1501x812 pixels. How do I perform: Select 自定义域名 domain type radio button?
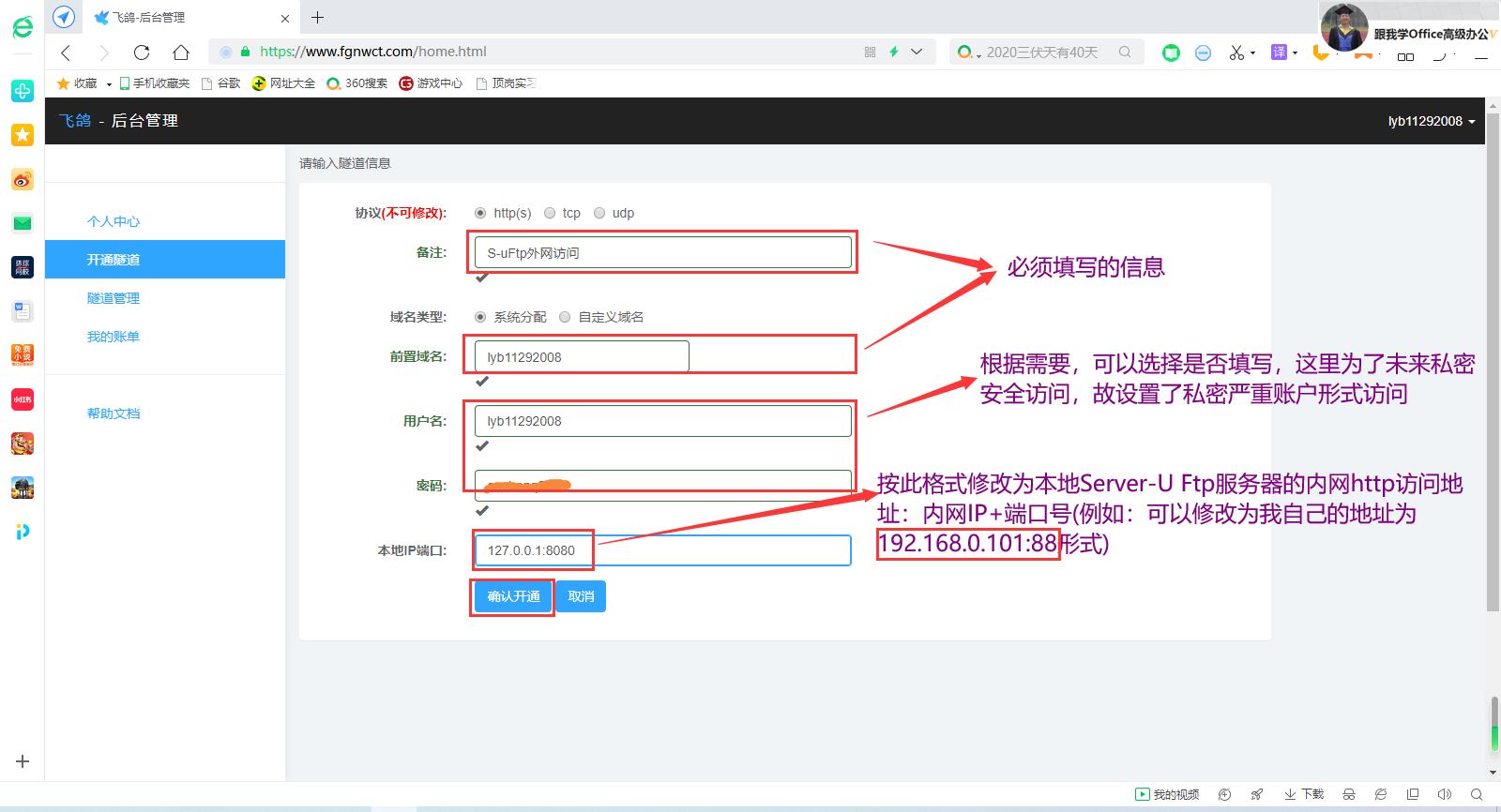coord(565,317)
